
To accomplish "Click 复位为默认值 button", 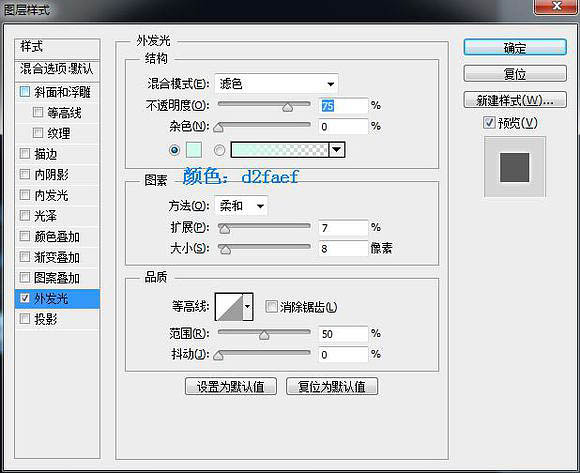I will [x=332, y=386].
